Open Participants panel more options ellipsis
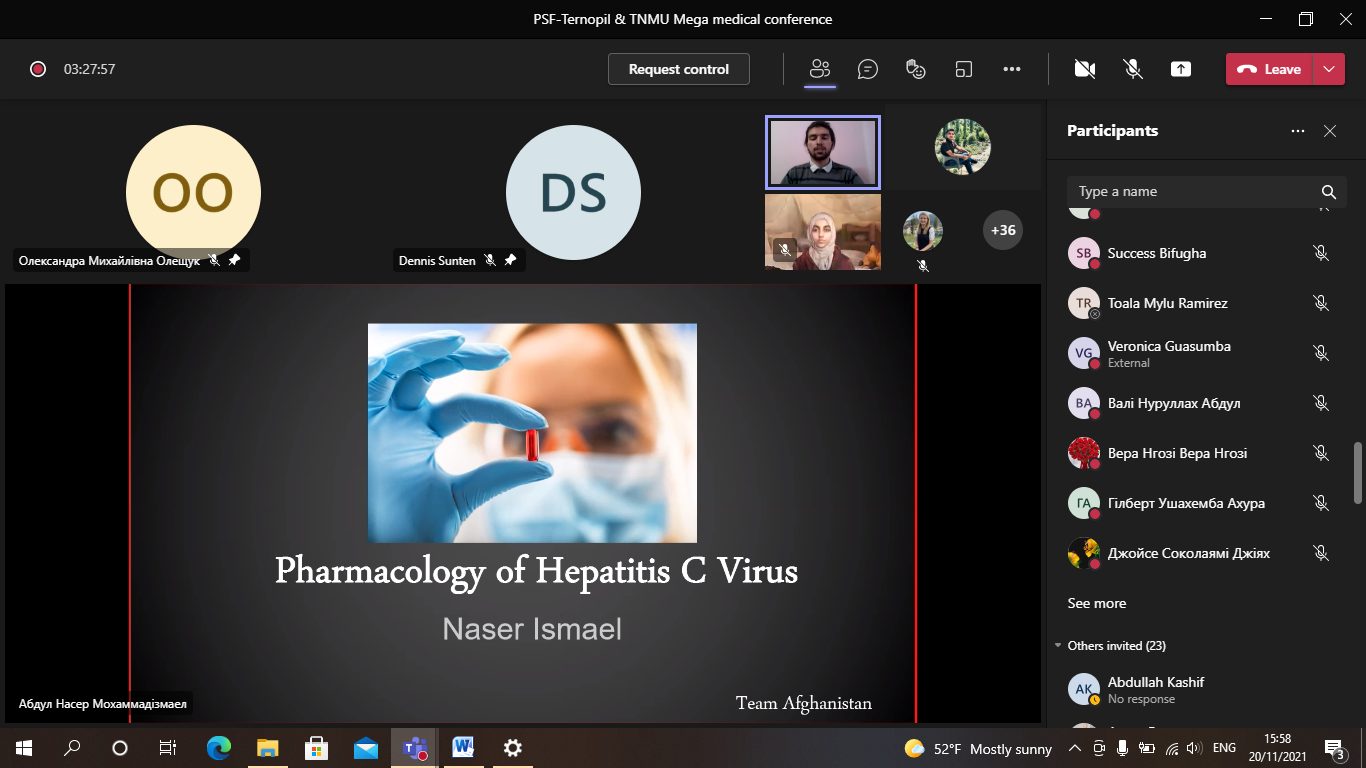 pyautogui.click(x=1298, y=131)
